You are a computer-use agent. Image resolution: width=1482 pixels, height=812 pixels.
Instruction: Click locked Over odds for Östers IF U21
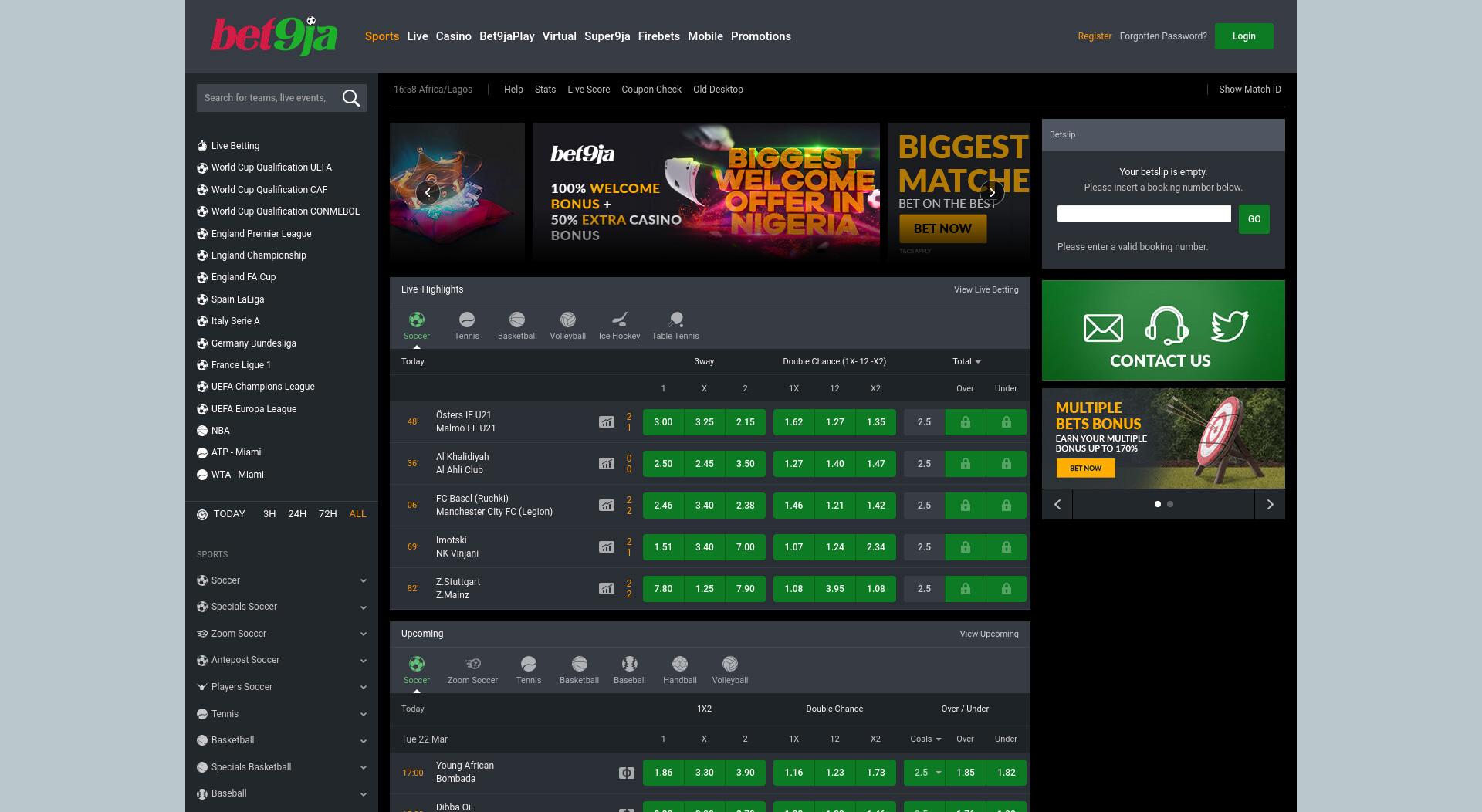pyautogui.click(x=966, y=422)
